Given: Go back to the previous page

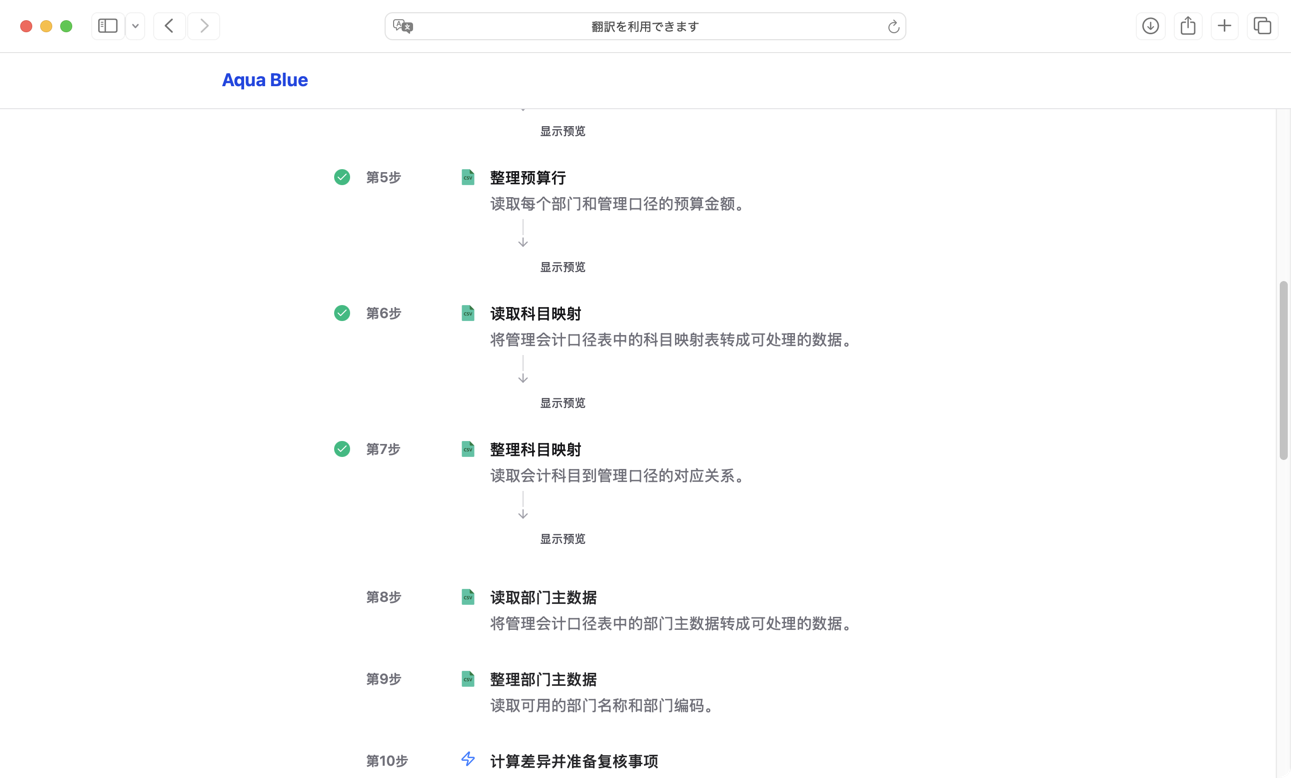Looking at the screenshot, I should point(169,26).
